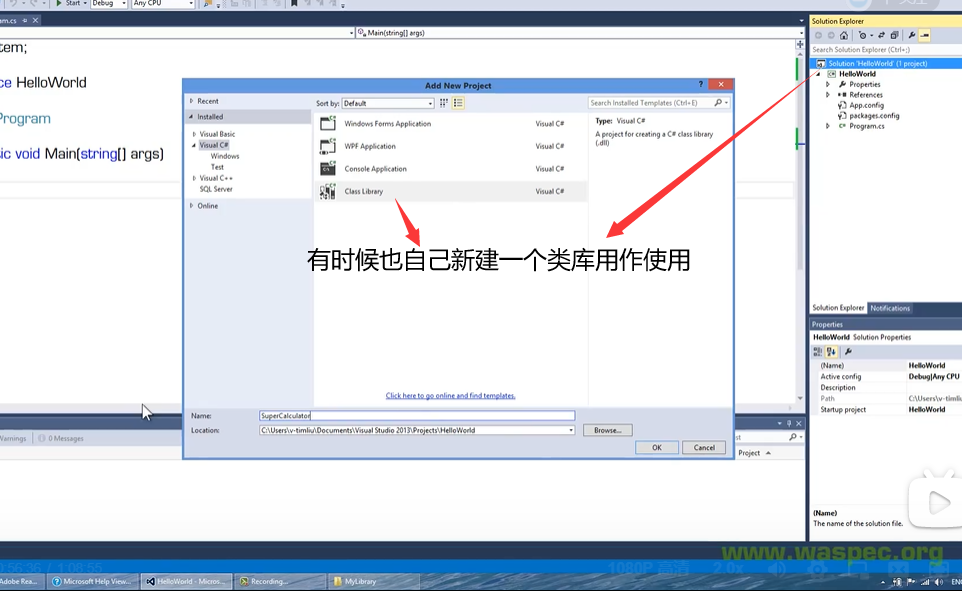Viewport: 962px width, 597px height.
Task: Select Test under Visual C#
Action: coord(217,167)
